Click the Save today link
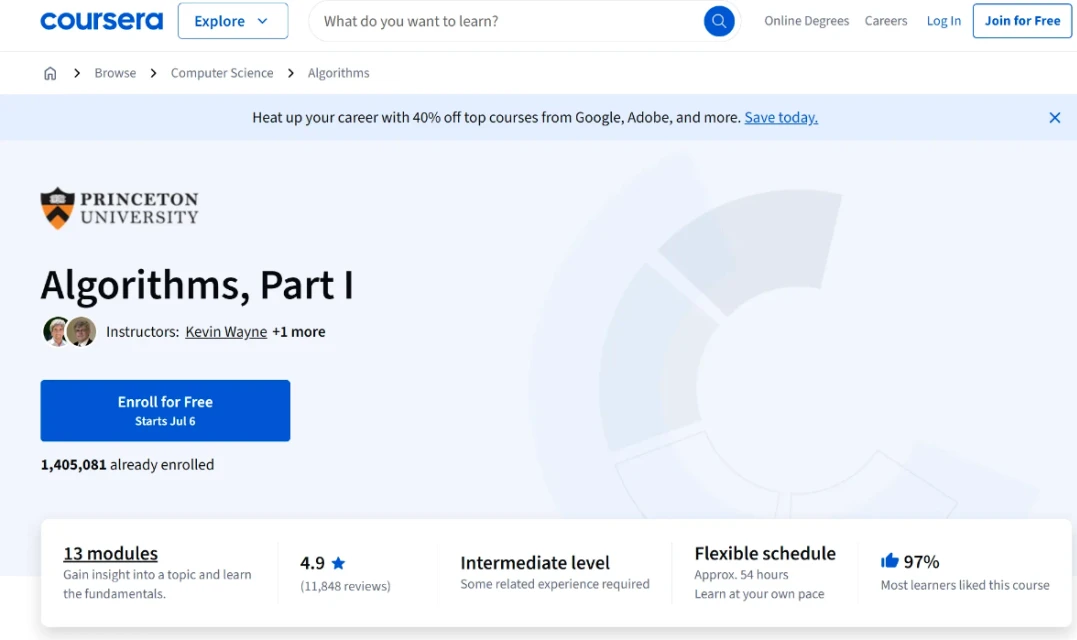Image resolution: width=1077 pixels, height=640 pixels. click(781, 117)
